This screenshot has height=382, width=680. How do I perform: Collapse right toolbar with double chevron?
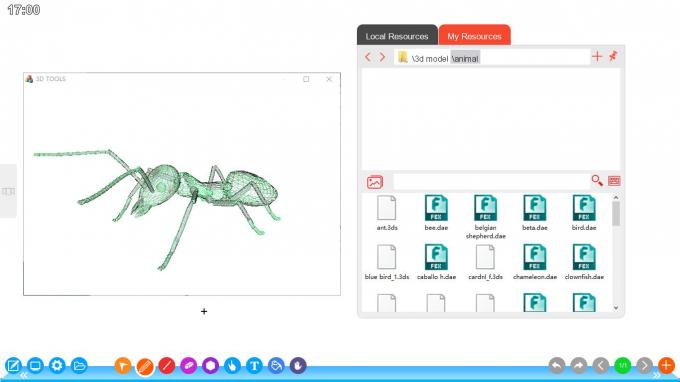coord(657,375)
